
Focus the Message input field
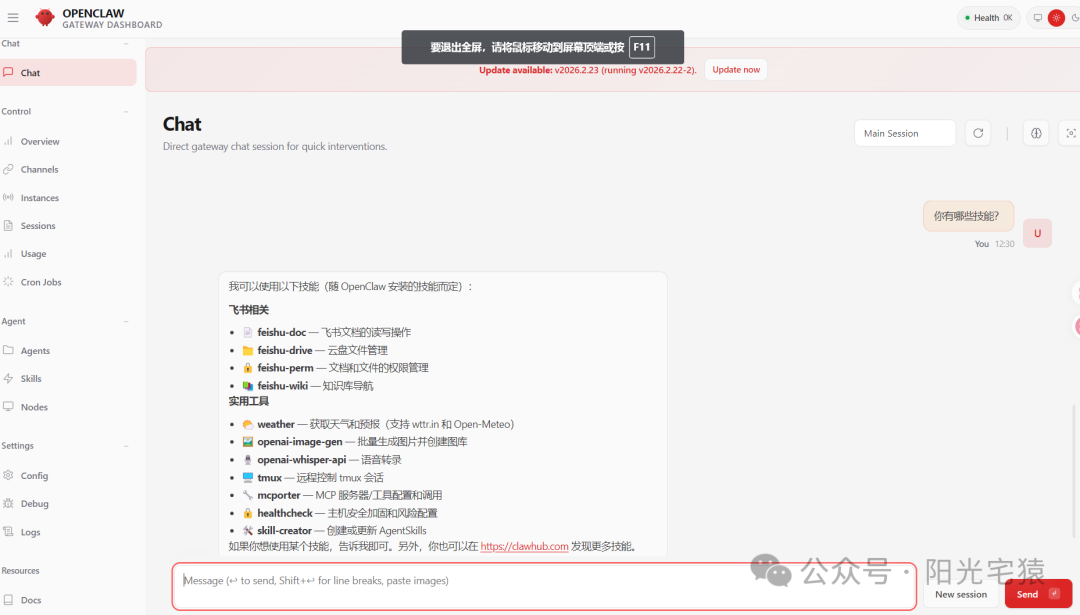click(x=544, y=587)
